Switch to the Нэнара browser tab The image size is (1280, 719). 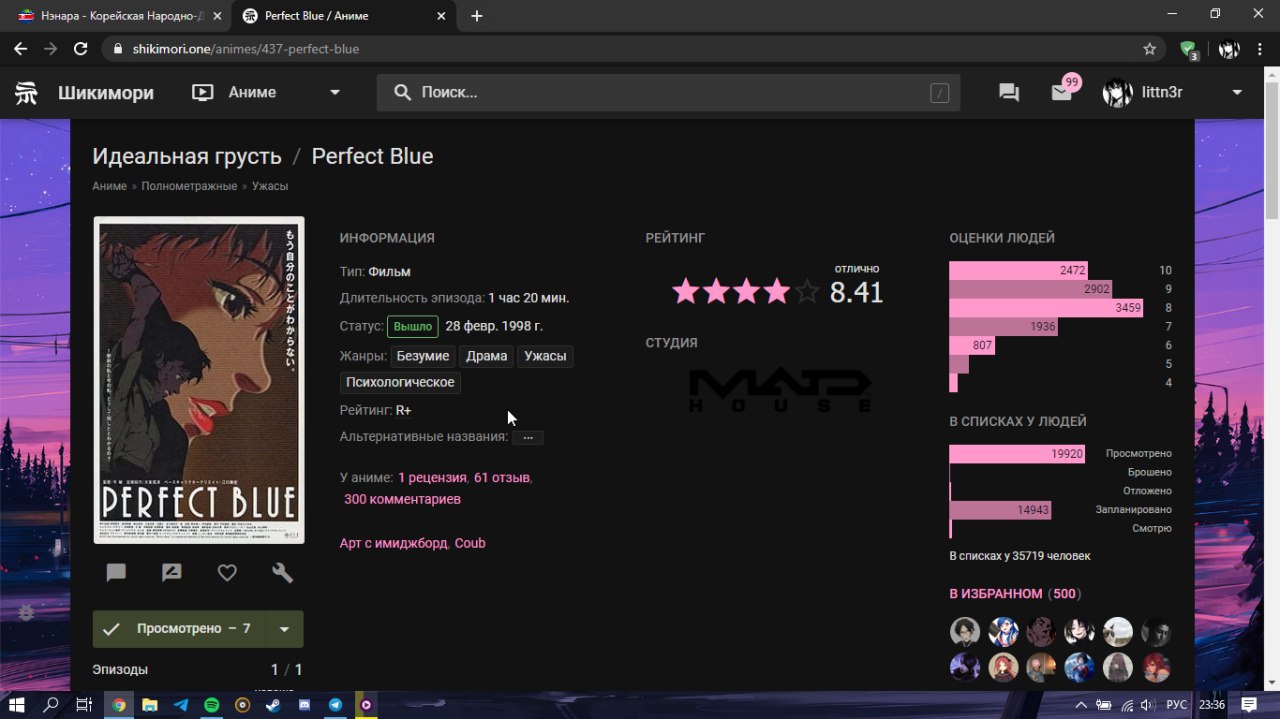(117, 16)
